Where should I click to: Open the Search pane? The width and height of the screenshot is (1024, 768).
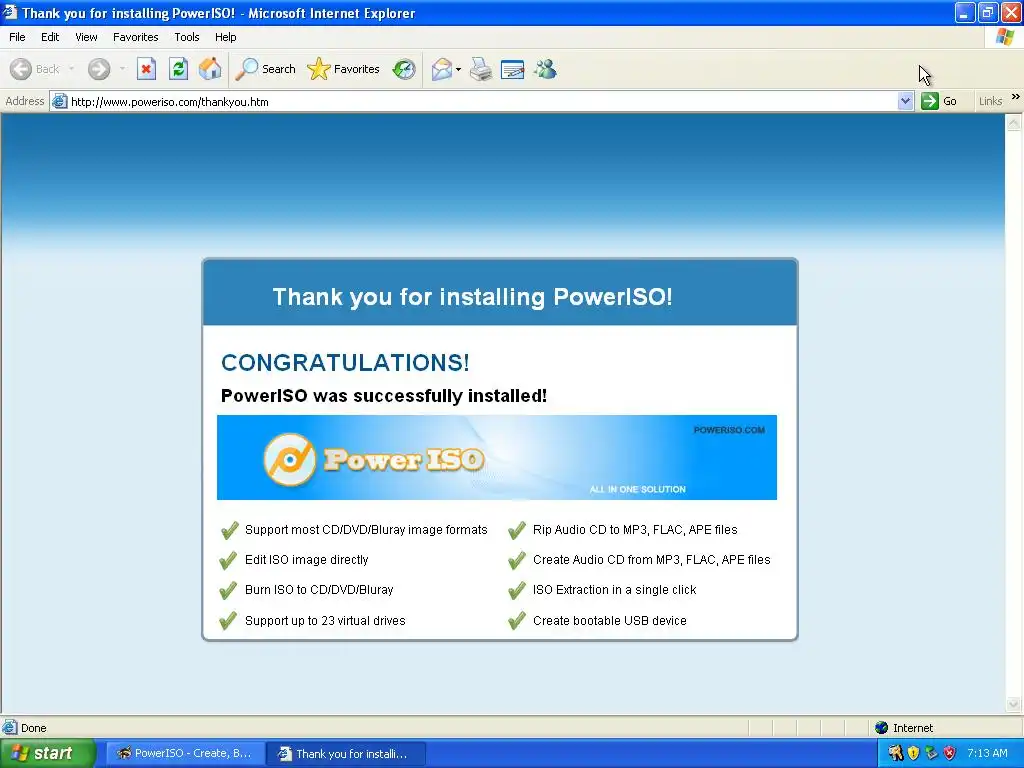click(266, 69)
